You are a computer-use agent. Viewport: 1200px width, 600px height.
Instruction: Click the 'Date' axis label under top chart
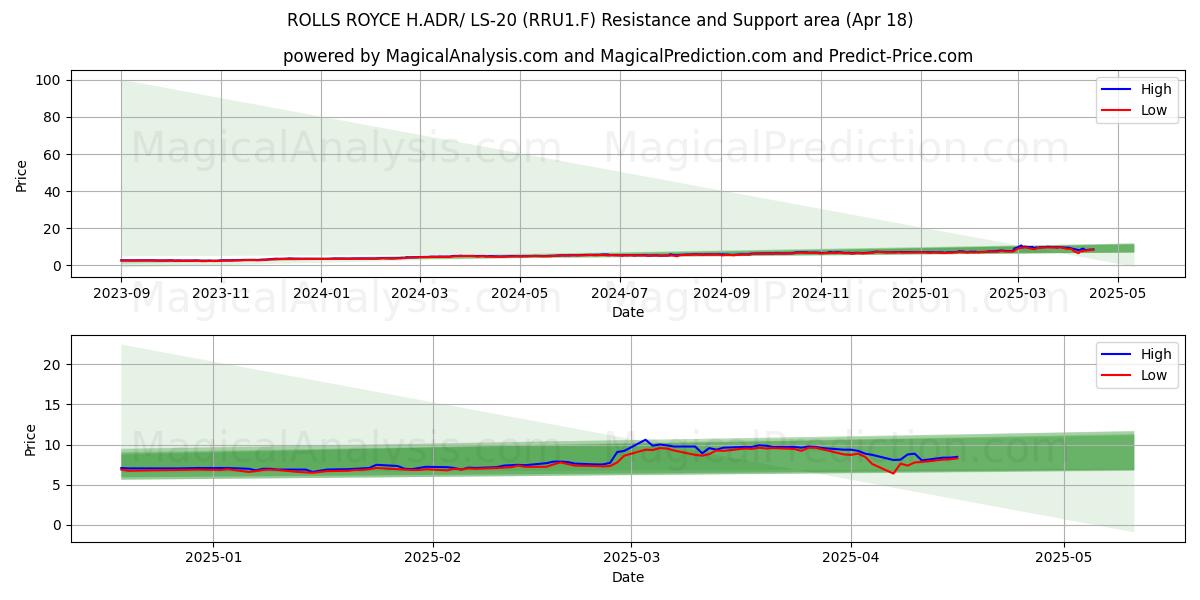627,313
